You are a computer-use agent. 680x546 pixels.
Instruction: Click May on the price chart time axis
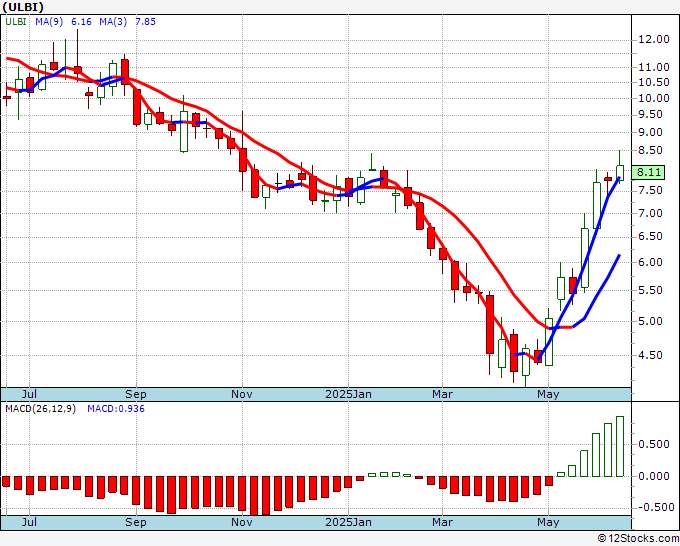pos(548,394)
